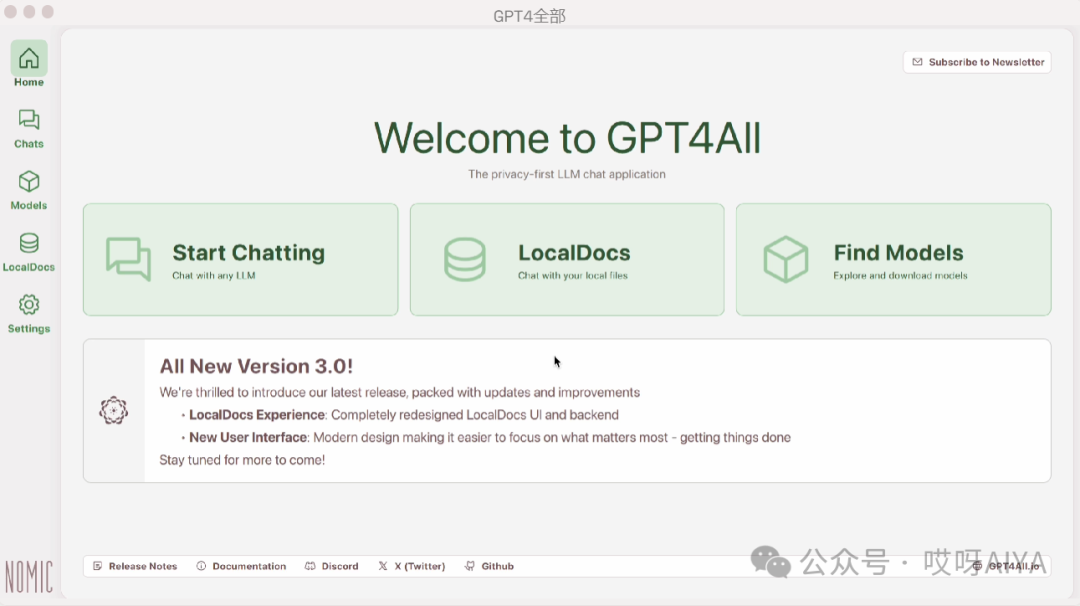This screenshot has height=606, width=1080.
Task: Join the Discord link
Action: 332,566
